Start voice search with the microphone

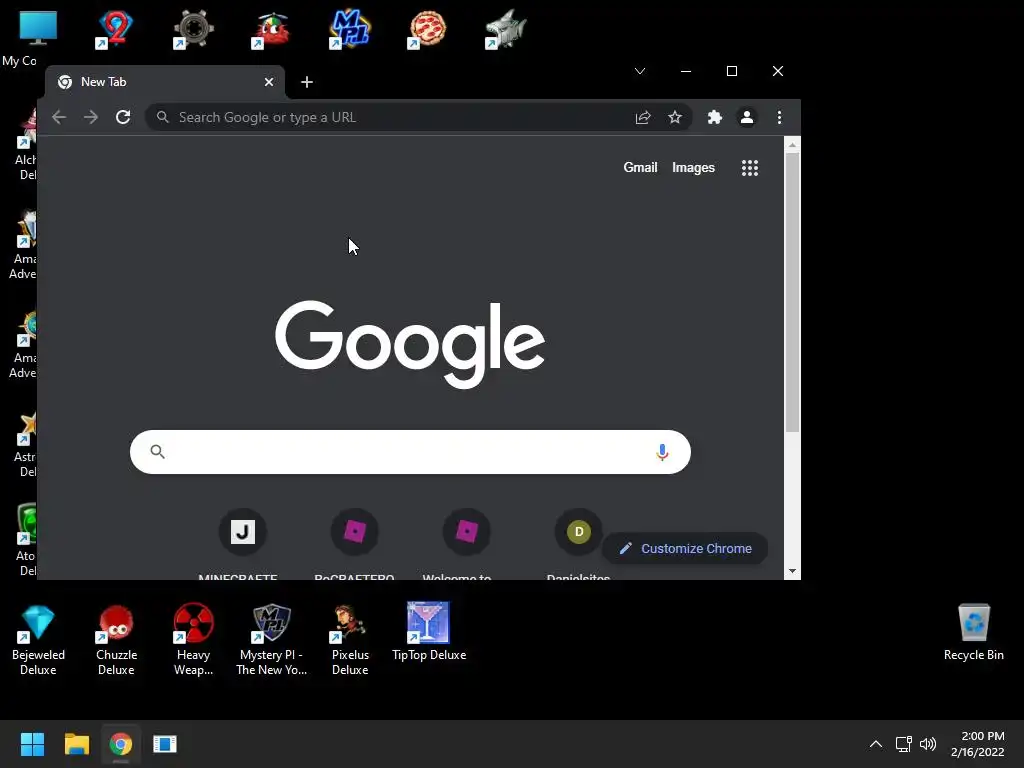pos(662,452)
